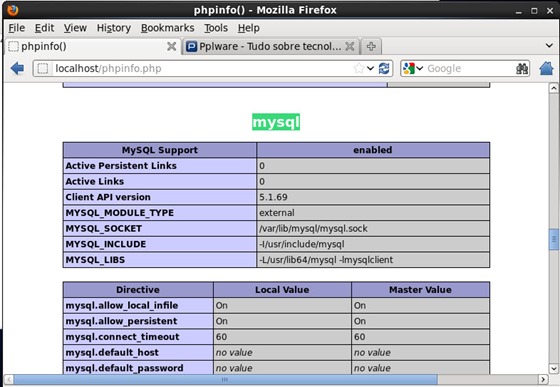Image resolution: width=560 pixels, height=387 pixels.
Task: List all tabs with the chevron
Action: 549,46
